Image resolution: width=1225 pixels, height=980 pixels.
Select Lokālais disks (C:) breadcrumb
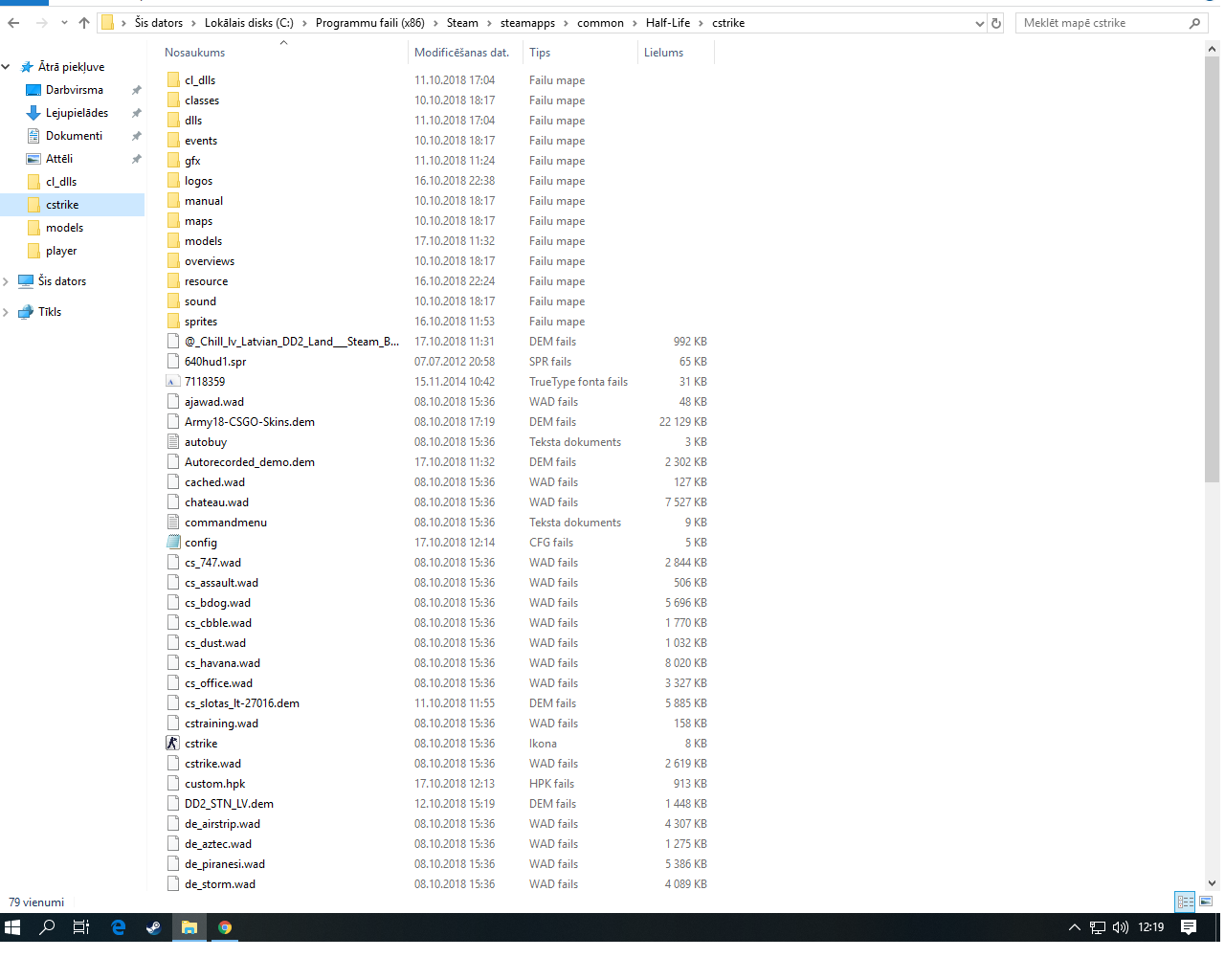[x=249, y=23]
